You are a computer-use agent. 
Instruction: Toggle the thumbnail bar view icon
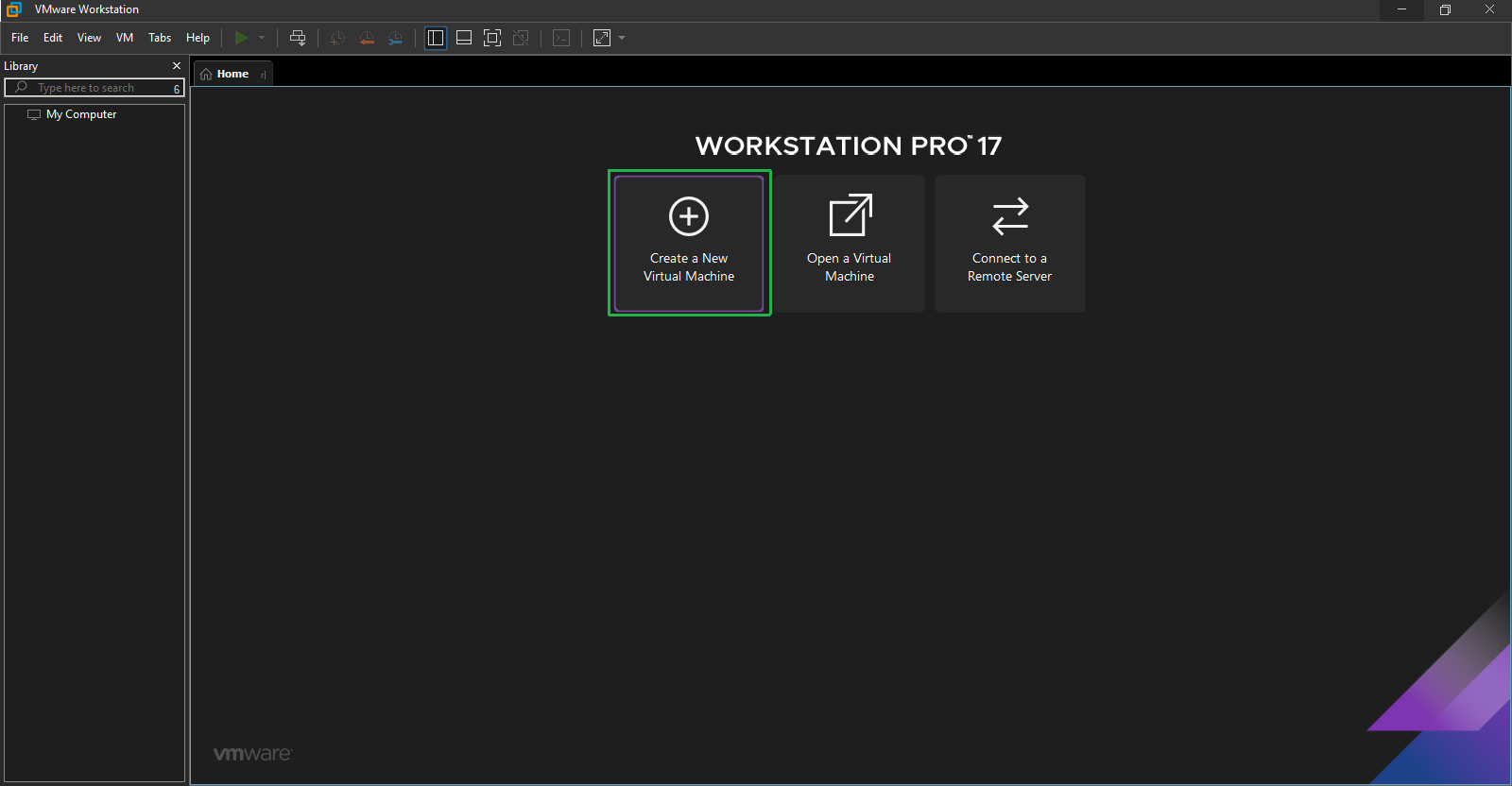coord(464,38)
